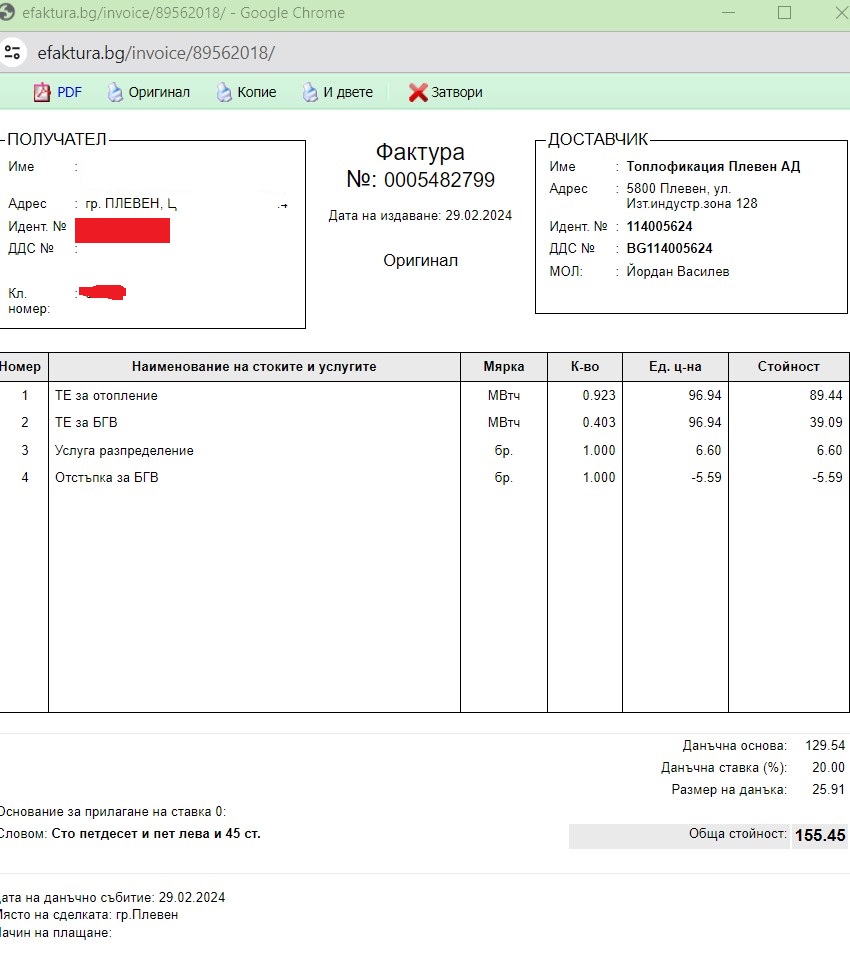The width and height of the screenshot is (850, 955).
Task: Open site information icon in address bar
Action: [12, 52]
